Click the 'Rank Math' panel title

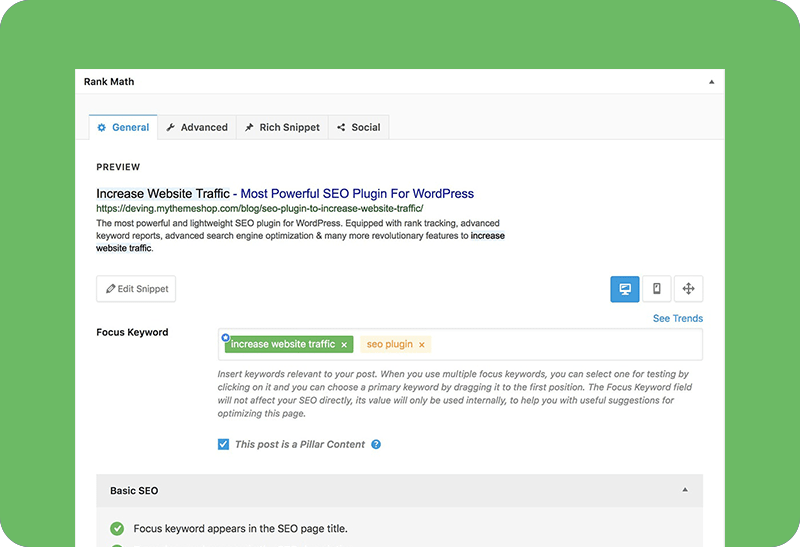click(109, 82)
